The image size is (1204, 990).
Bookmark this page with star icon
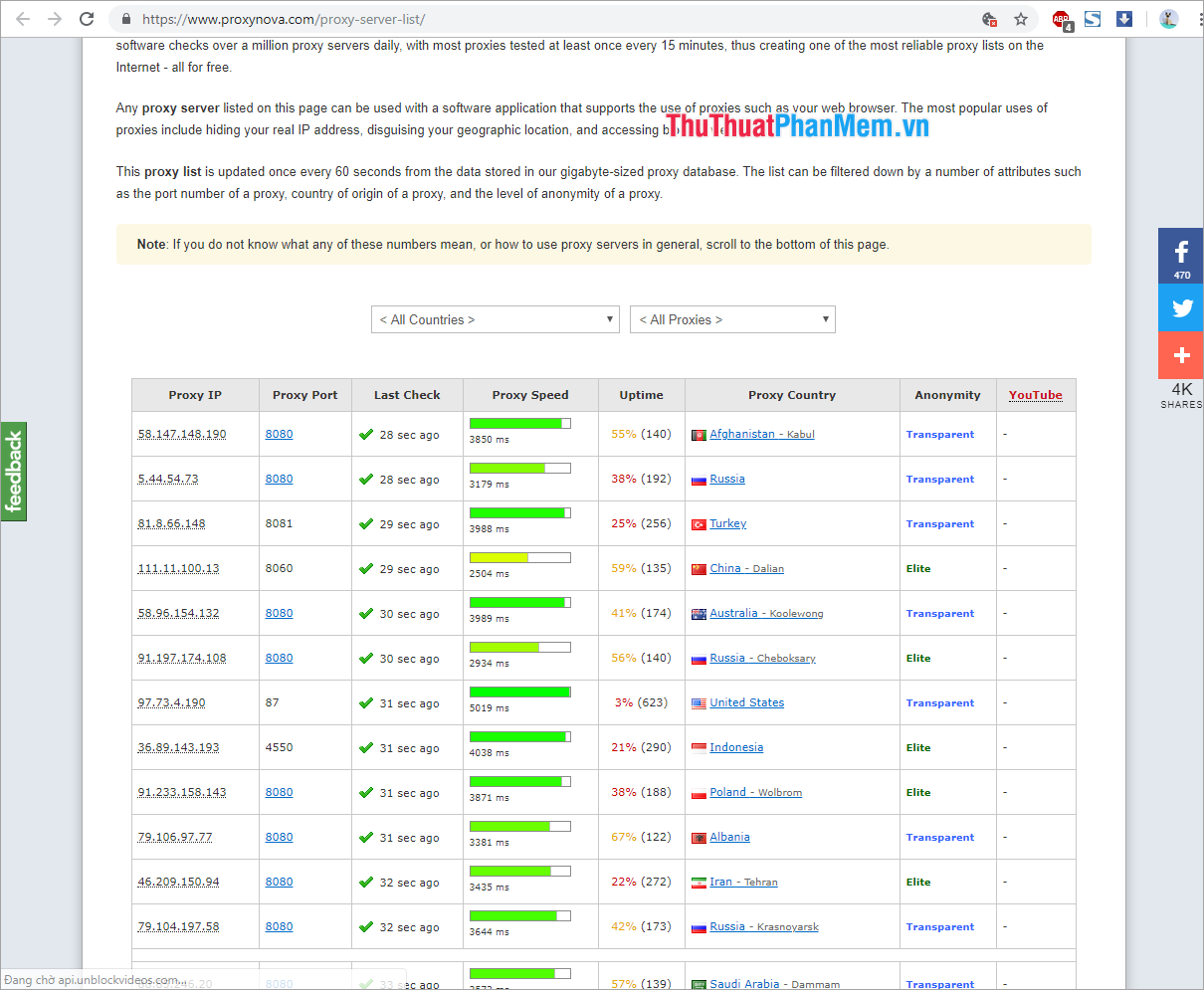pyautogui.click(x=1020, y=19)
